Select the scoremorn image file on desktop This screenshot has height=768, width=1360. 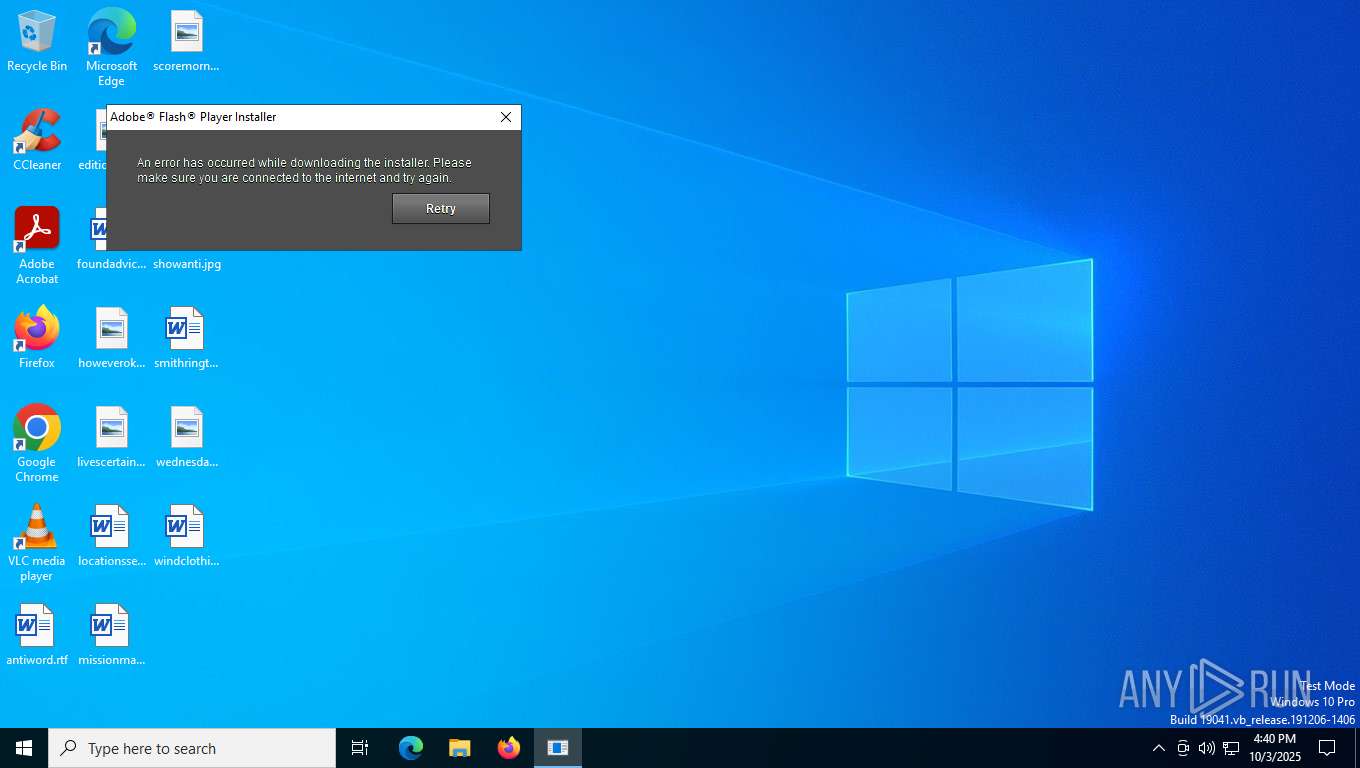(x=186, y=41)
